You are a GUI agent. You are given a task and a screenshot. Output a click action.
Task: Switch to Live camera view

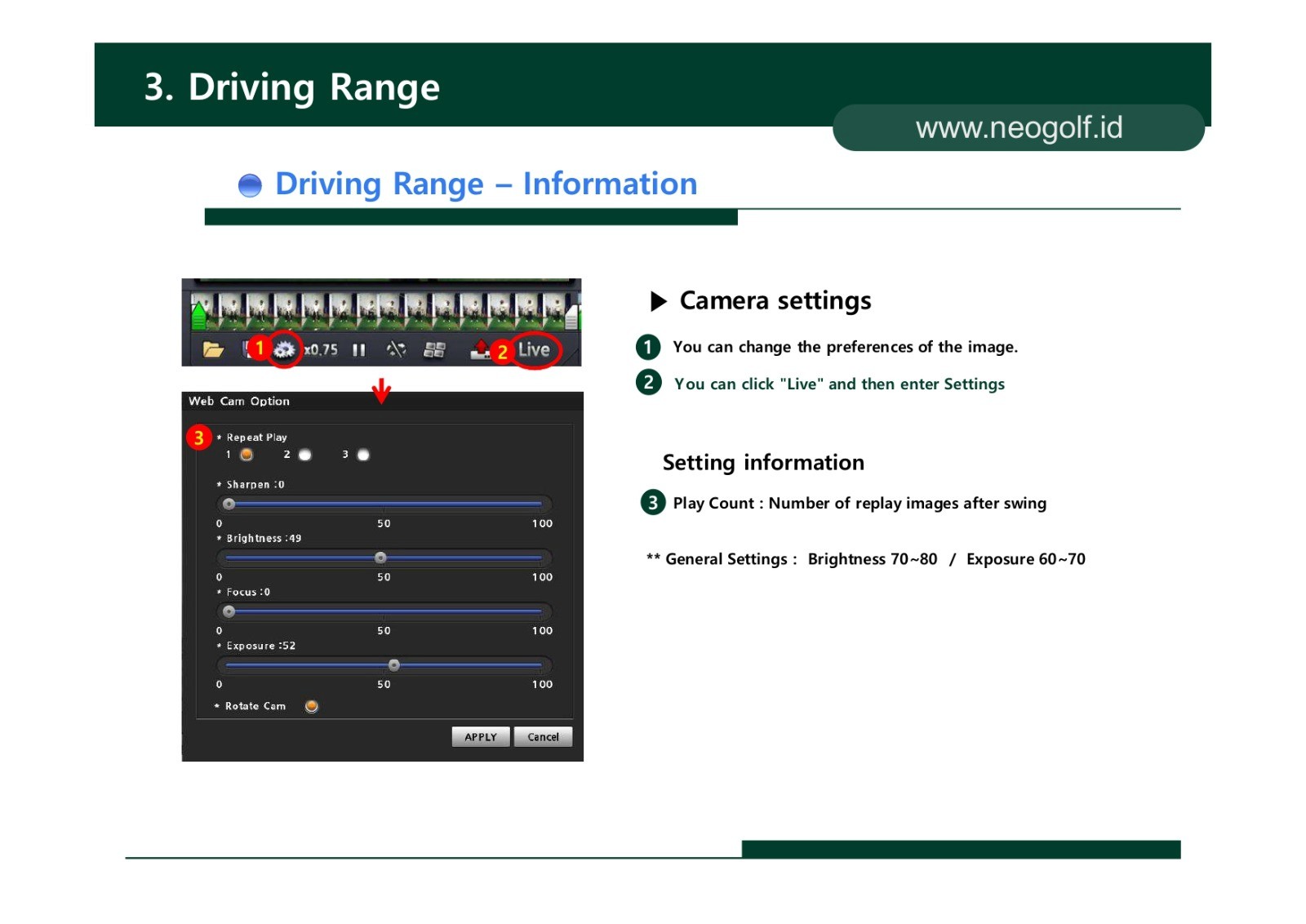coord(534,350)
